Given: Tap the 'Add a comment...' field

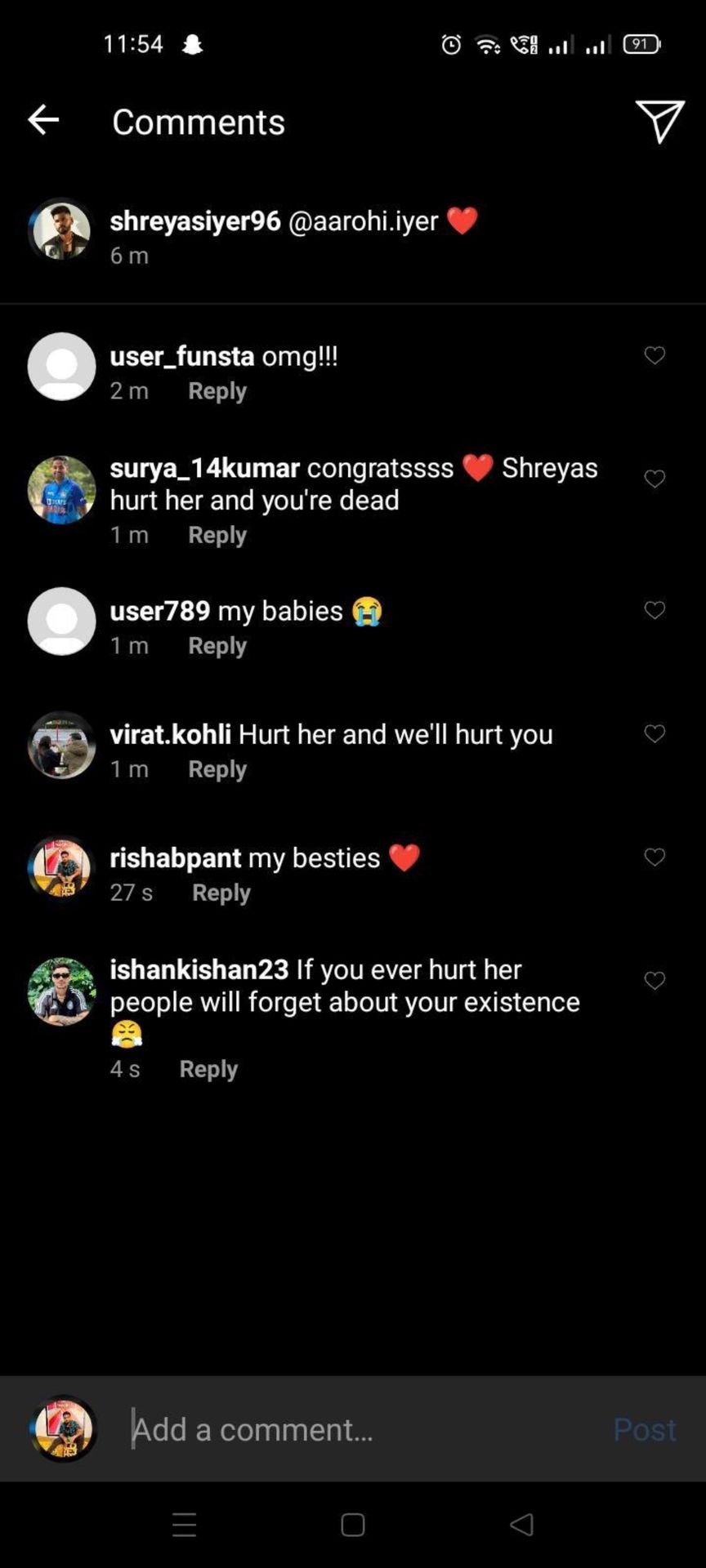Looking at the screenshot, I should click(x=360, y=1429).
